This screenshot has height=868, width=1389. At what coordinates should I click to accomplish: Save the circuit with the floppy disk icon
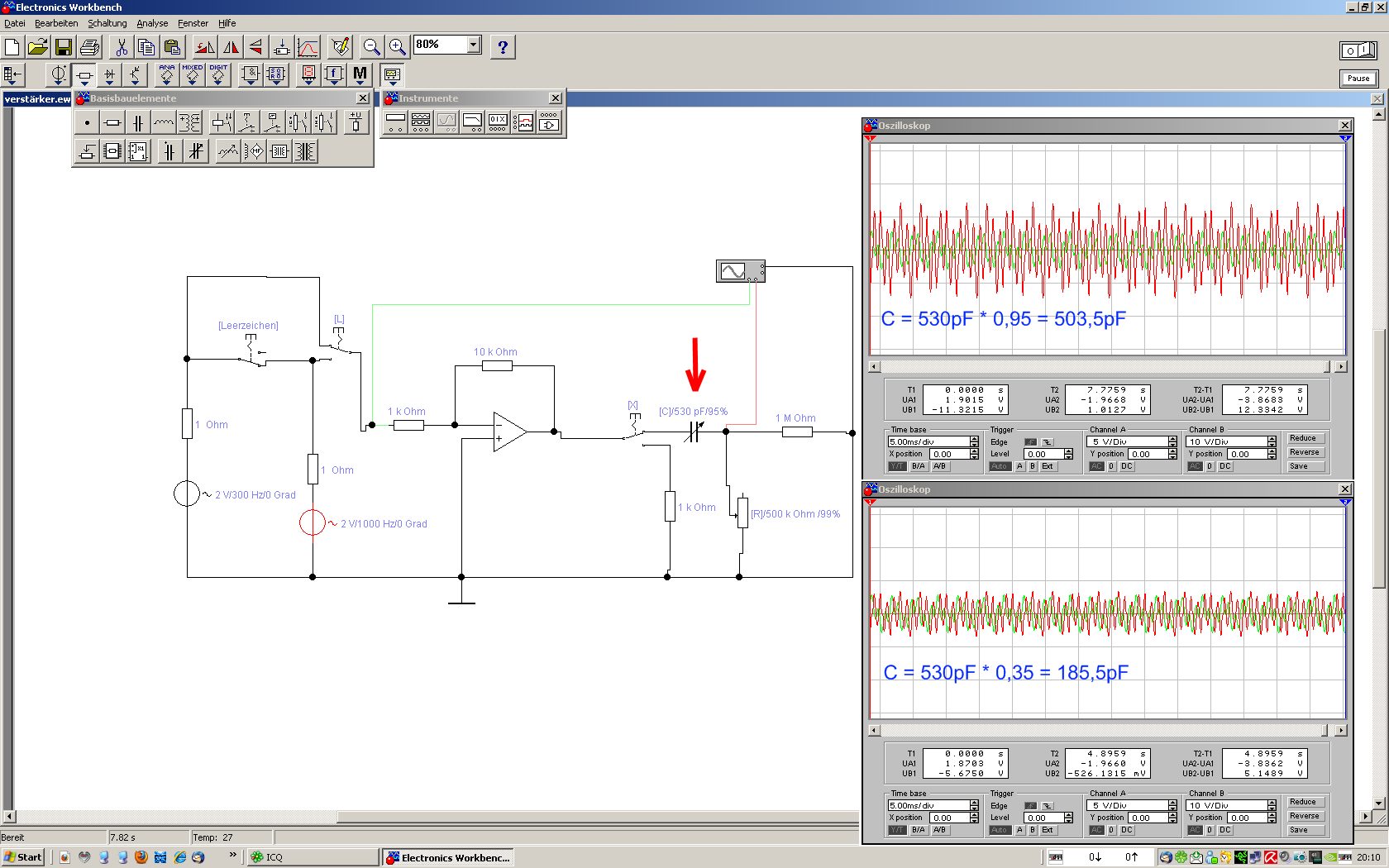[64, 46]
